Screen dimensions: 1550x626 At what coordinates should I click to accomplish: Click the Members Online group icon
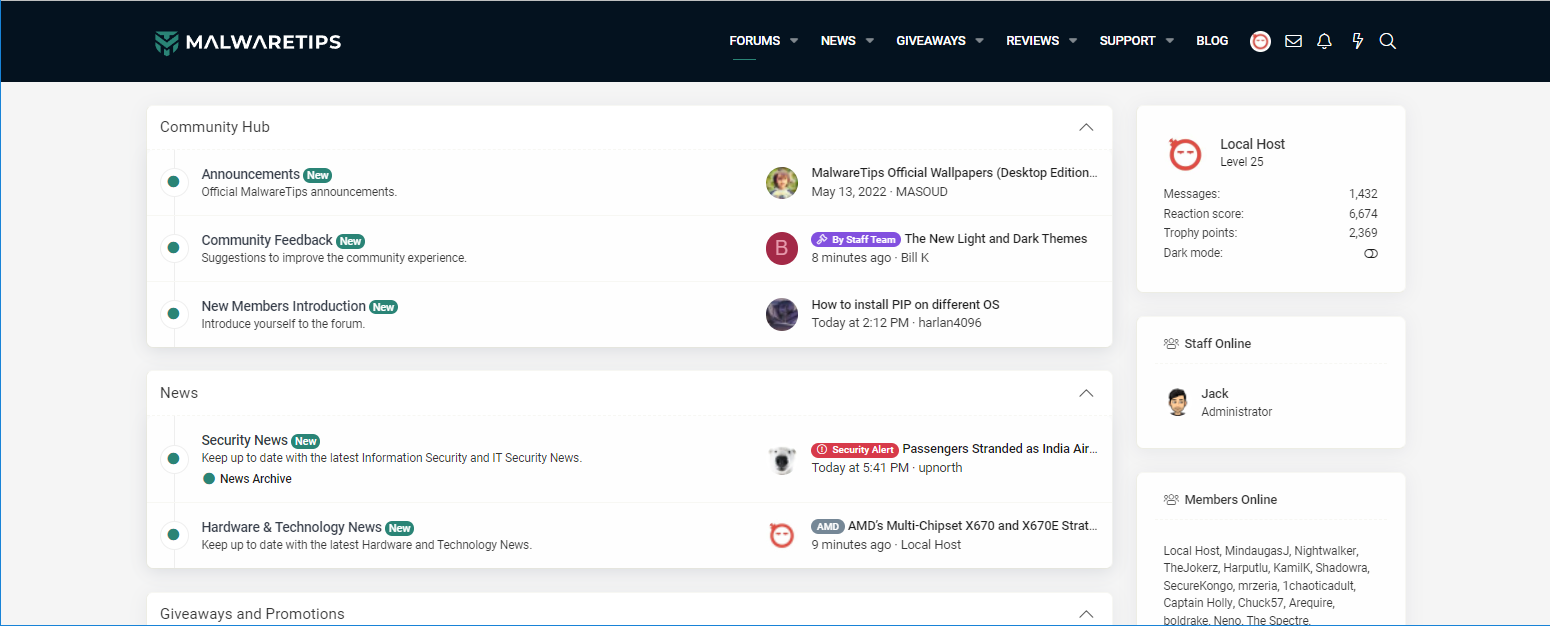[1171, 500]
